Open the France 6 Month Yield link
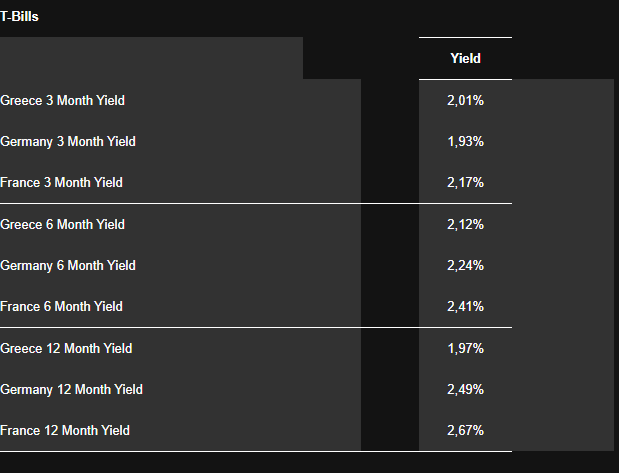Image resolution: width=619 pixels, height=473 pixels. 62,306
